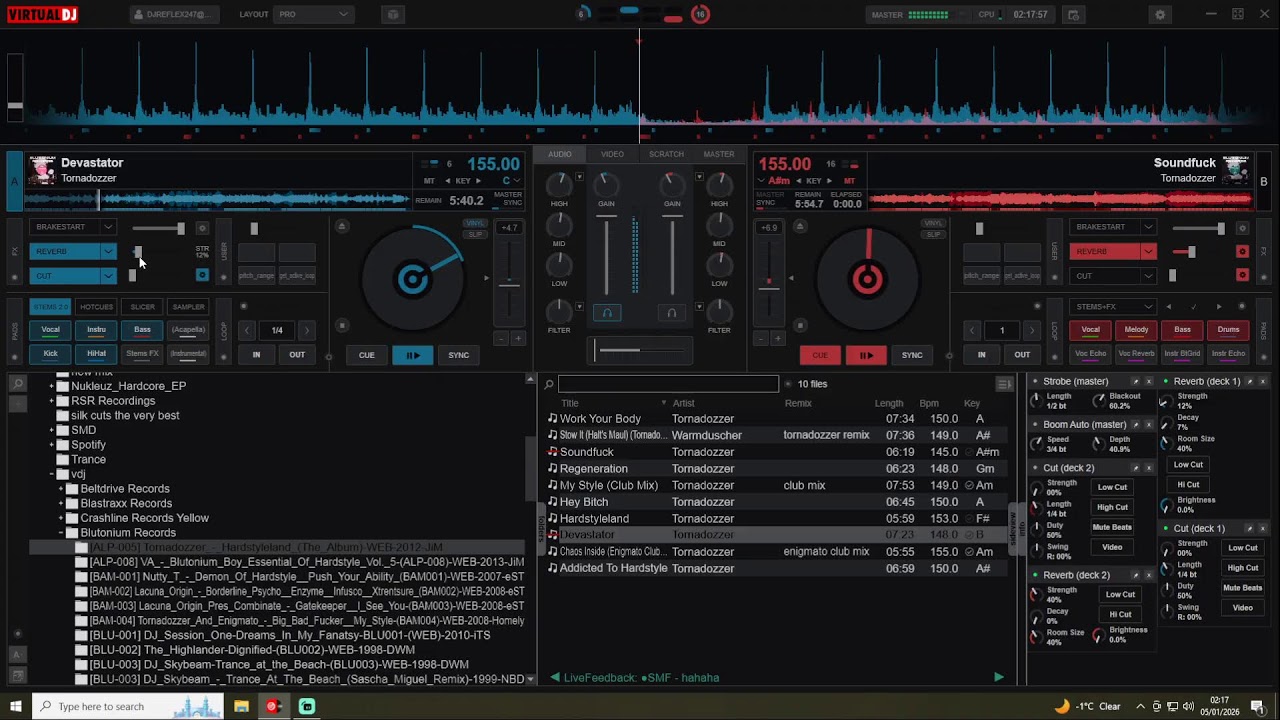Screen dimensions: 1280x720
Task: Click deck A pitch plus button
Action: click(518, 339)
